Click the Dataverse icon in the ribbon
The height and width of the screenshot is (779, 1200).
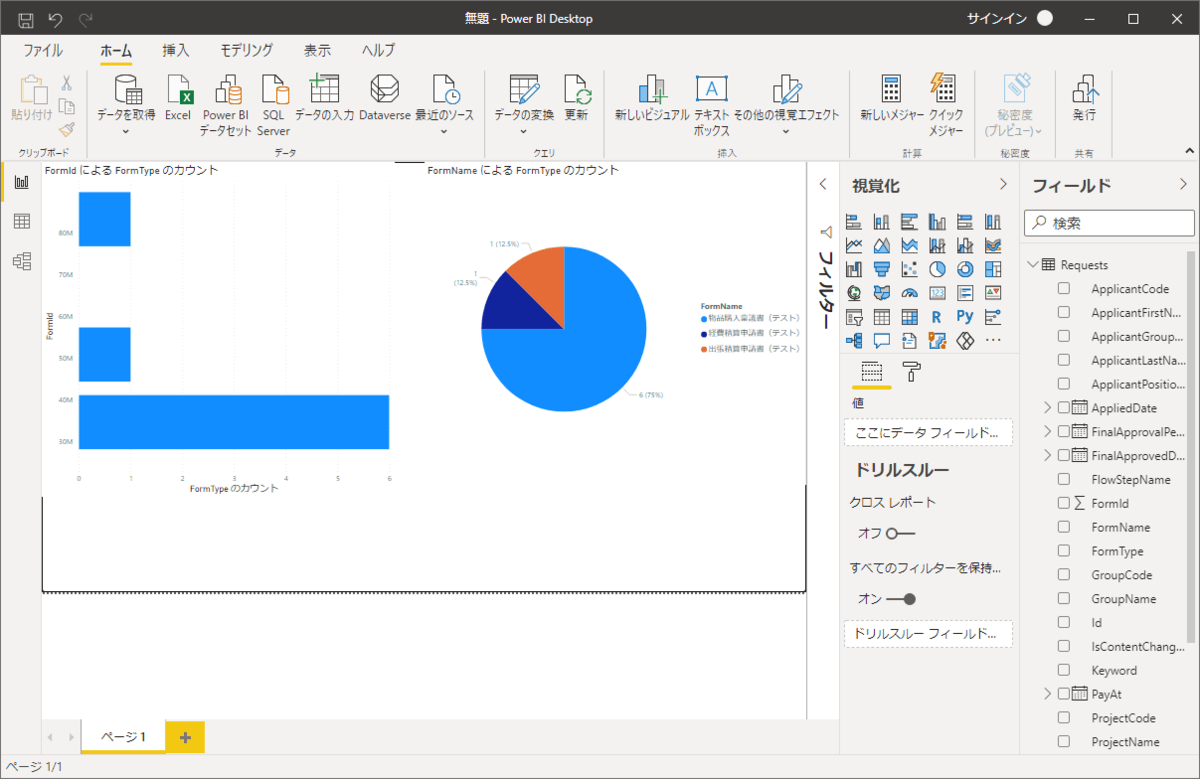384,92
